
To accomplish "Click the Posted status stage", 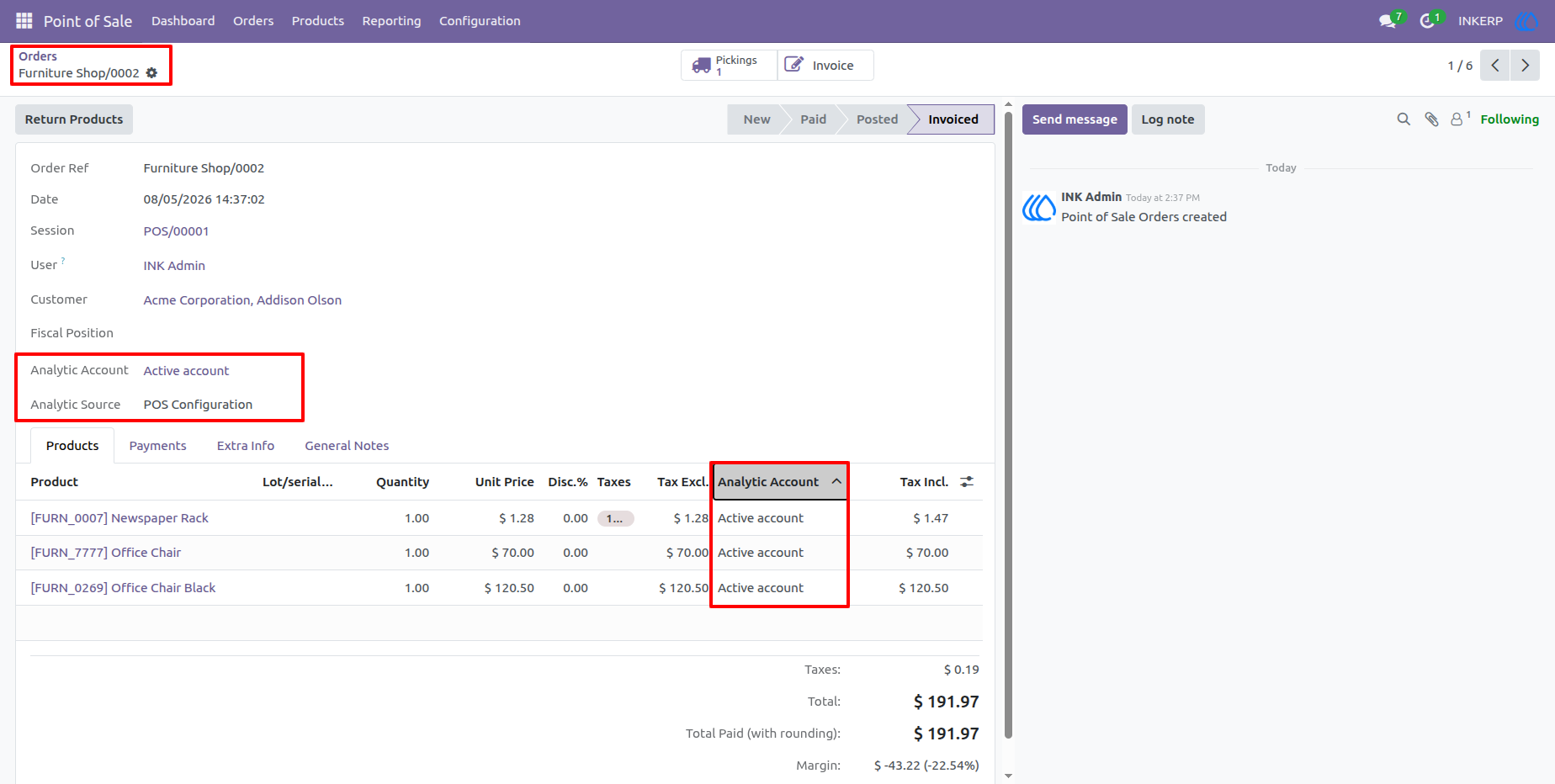I will tap(877, 119).
